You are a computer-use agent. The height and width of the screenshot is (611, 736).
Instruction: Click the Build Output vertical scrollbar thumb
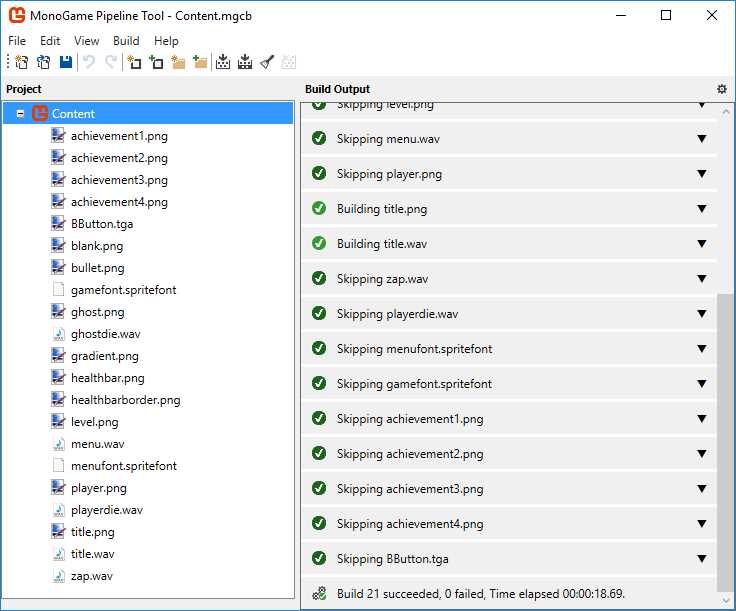point(725,443)
